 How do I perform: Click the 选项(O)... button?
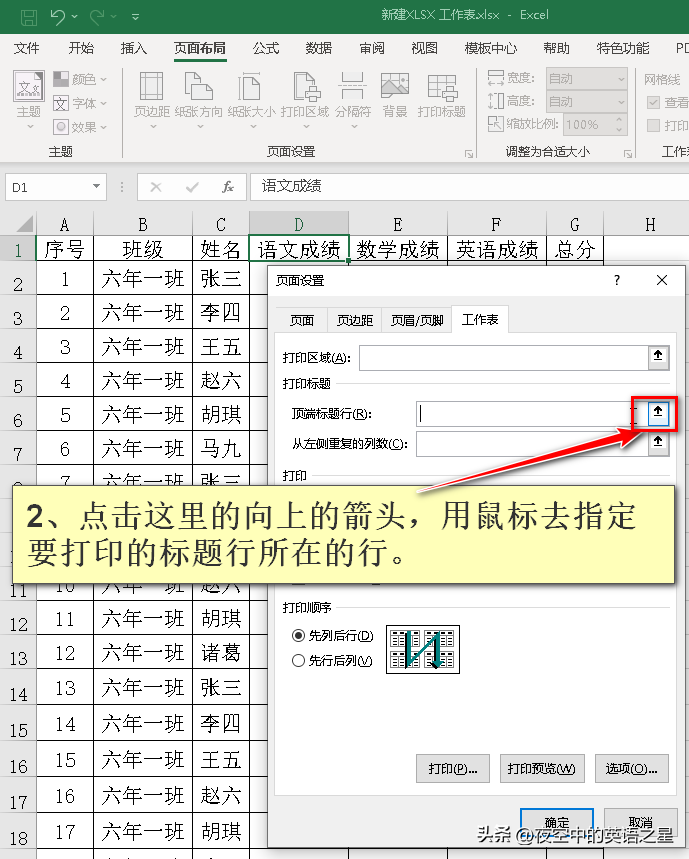[632, 769]
